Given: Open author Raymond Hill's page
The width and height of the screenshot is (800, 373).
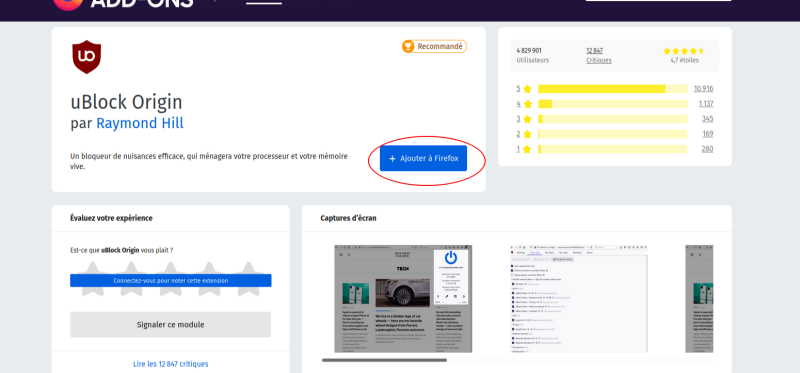Looking at the screenshot, I should point(140,123).
